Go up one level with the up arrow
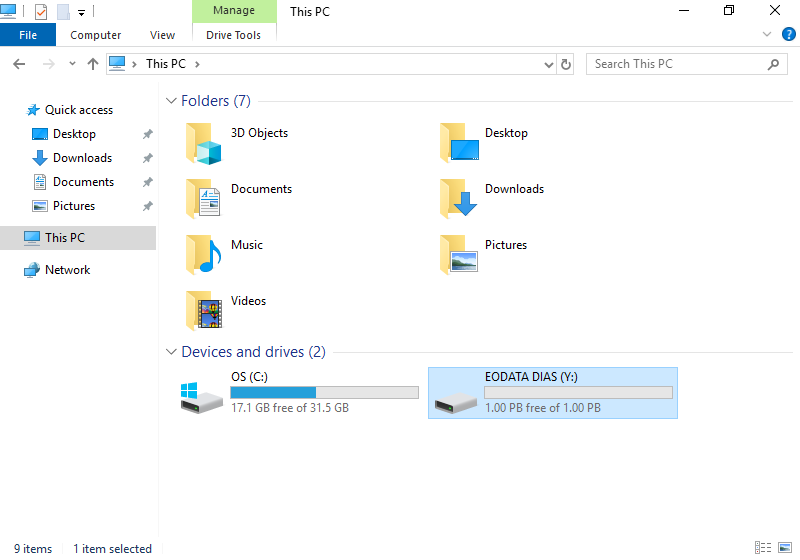800x560 pixels. [x=92, y=64]
